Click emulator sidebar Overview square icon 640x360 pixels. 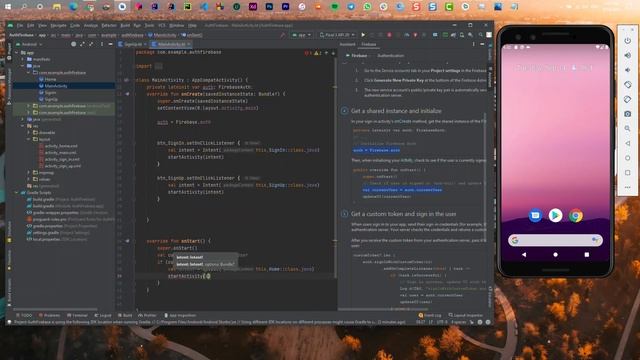[x=628, y=173]
